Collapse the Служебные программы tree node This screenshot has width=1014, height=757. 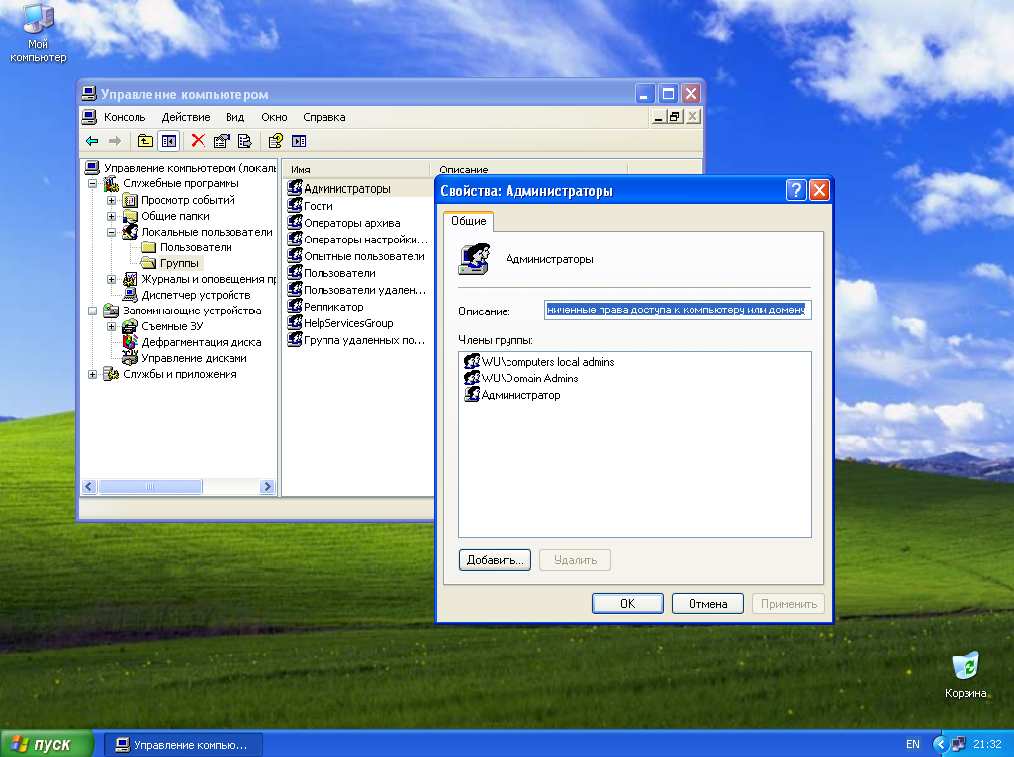tap(92, 184)
